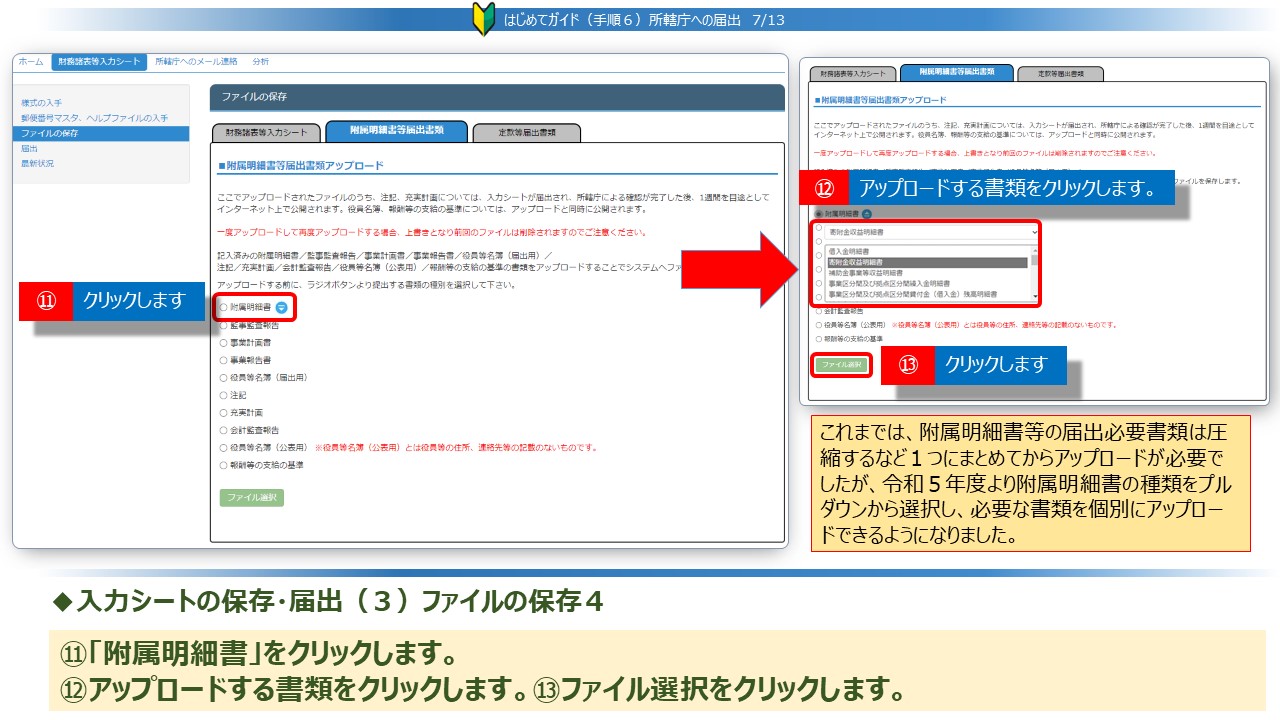Switch to 附属明細書等届出書類 tab in left window

tap(397, 131)
